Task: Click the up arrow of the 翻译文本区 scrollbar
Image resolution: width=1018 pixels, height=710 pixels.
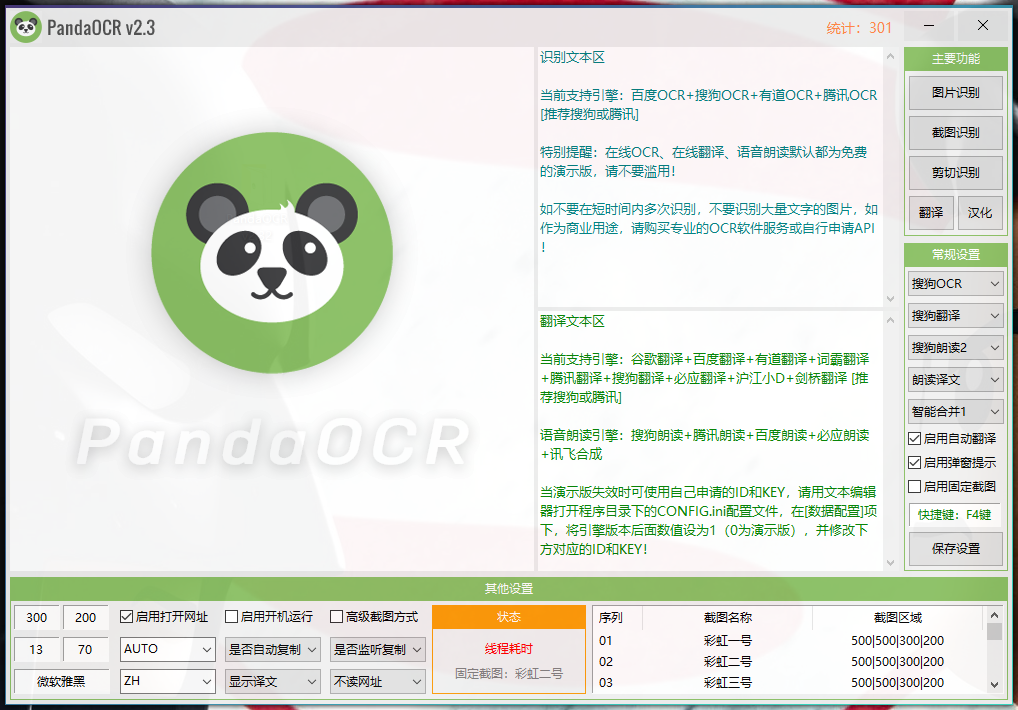Action: click(x=890, y=320)
